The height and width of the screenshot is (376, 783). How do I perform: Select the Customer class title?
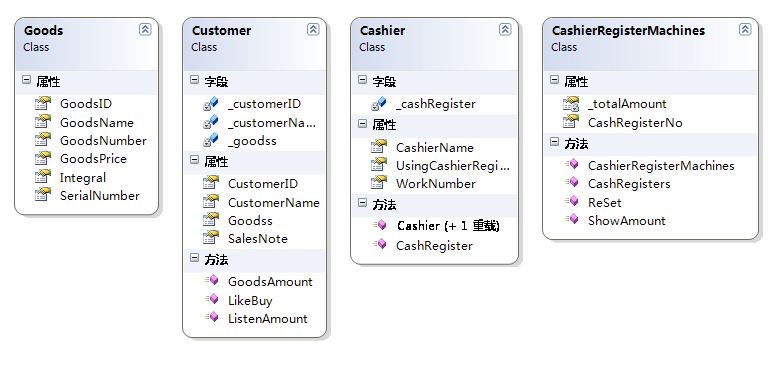click(x=221, y=30)
